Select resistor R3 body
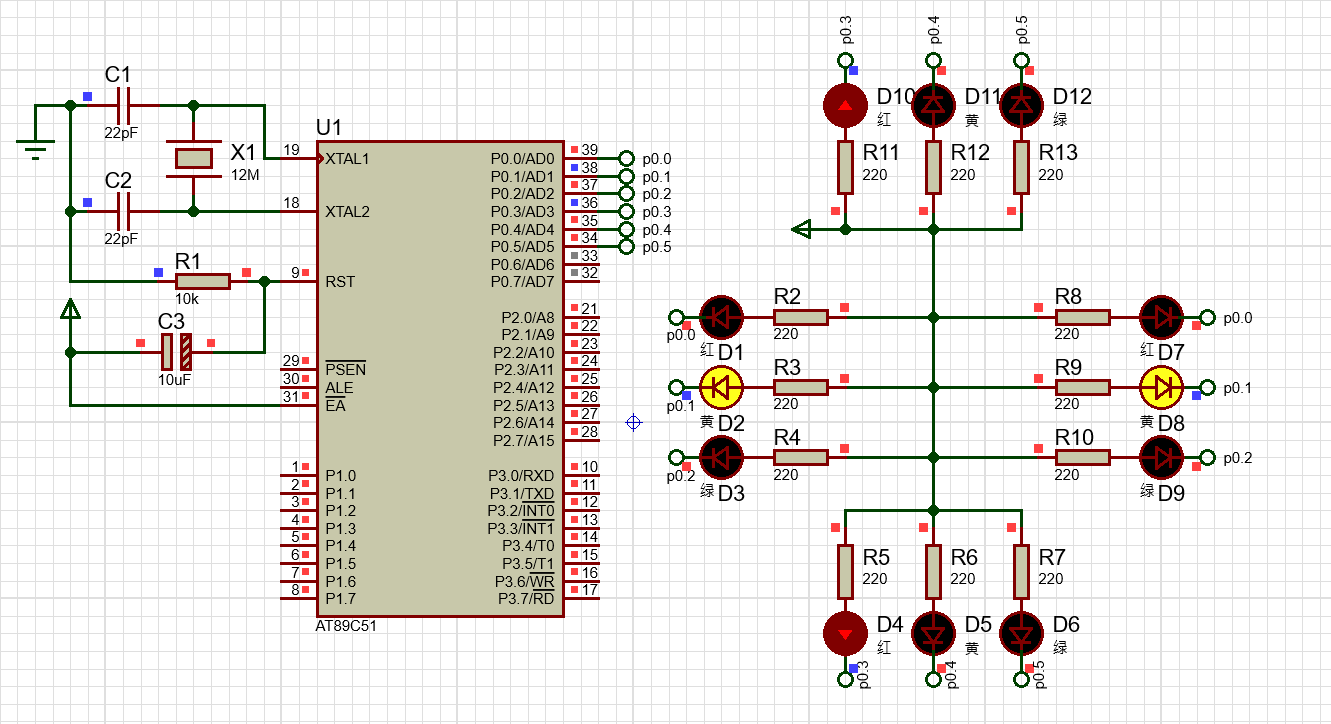This screenshot has width=1331, height=724. (x=801, y=387)
